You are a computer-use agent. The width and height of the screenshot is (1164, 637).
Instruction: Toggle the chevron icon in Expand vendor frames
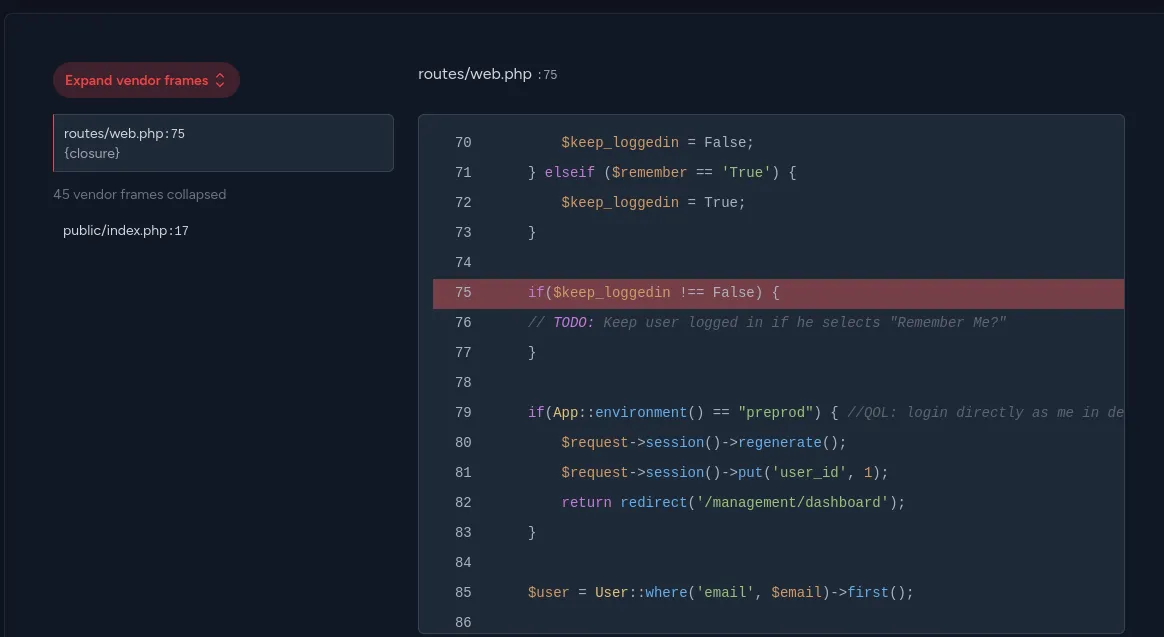click(x=220, y=80)
